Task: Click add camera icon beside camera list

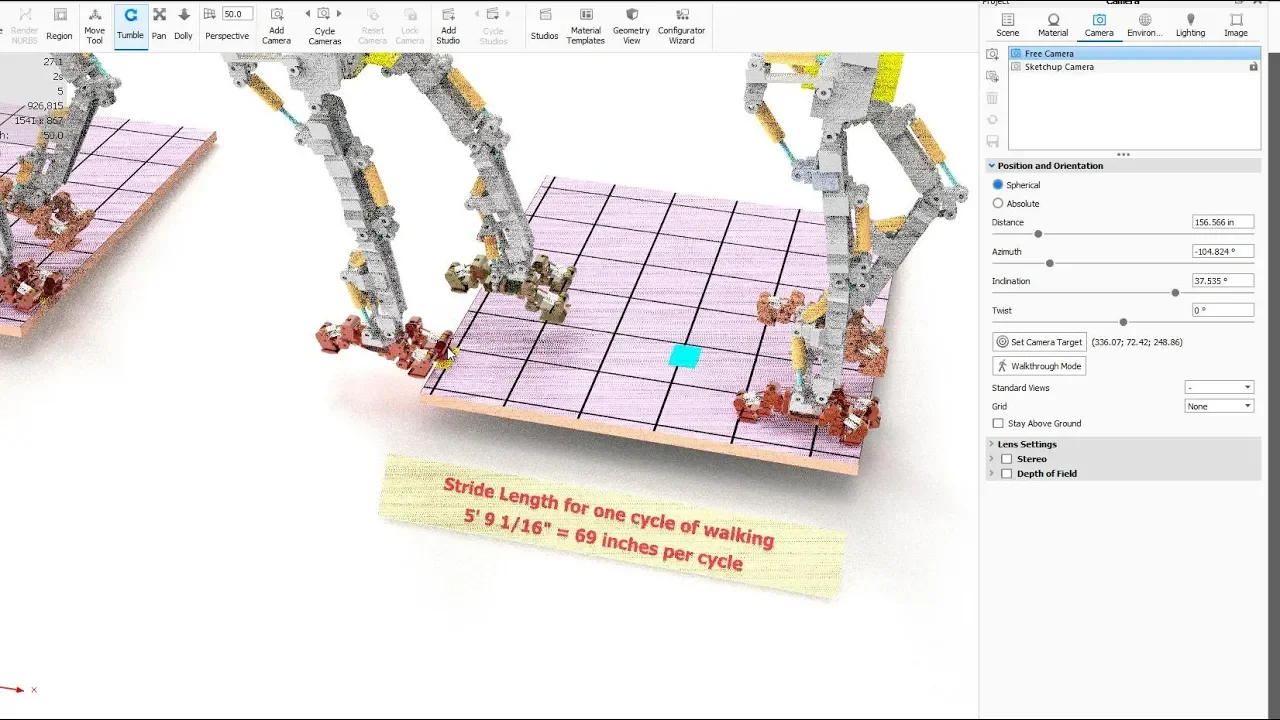Action: tap(992, 54)
